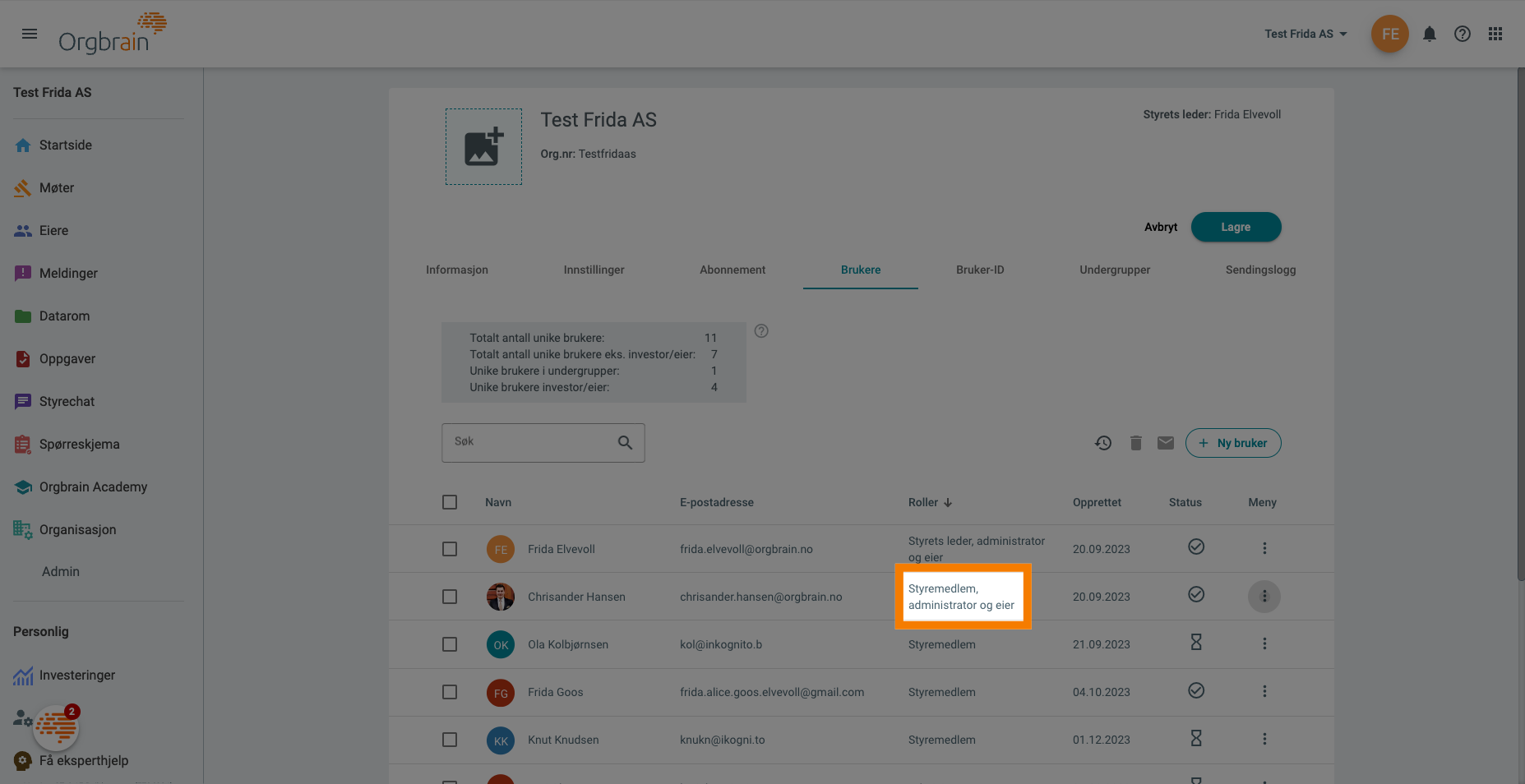This screenshot has width=1525, height=784.
Task: Click the trash delete users icon
Action: tap(1135, 443)
